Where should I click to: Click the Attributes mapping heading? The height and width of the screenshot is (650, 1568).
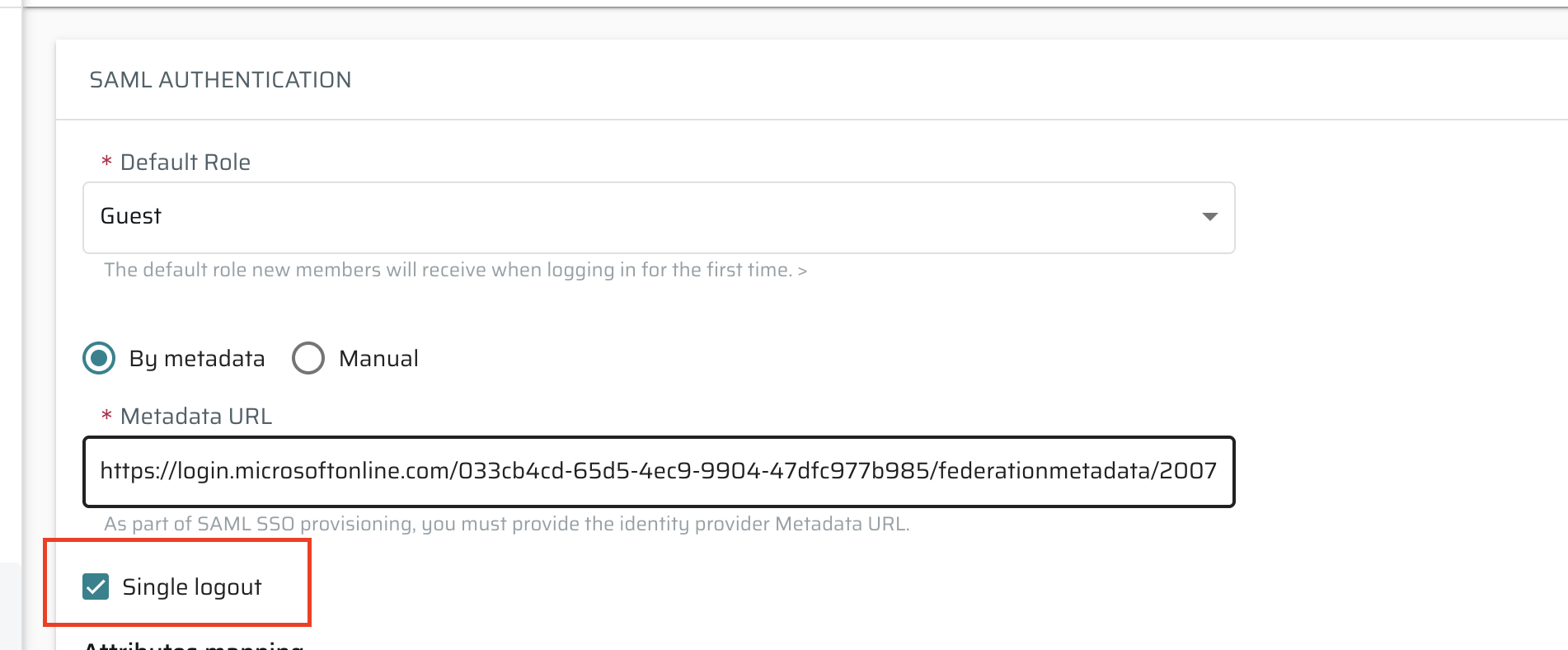click(195, 644)
